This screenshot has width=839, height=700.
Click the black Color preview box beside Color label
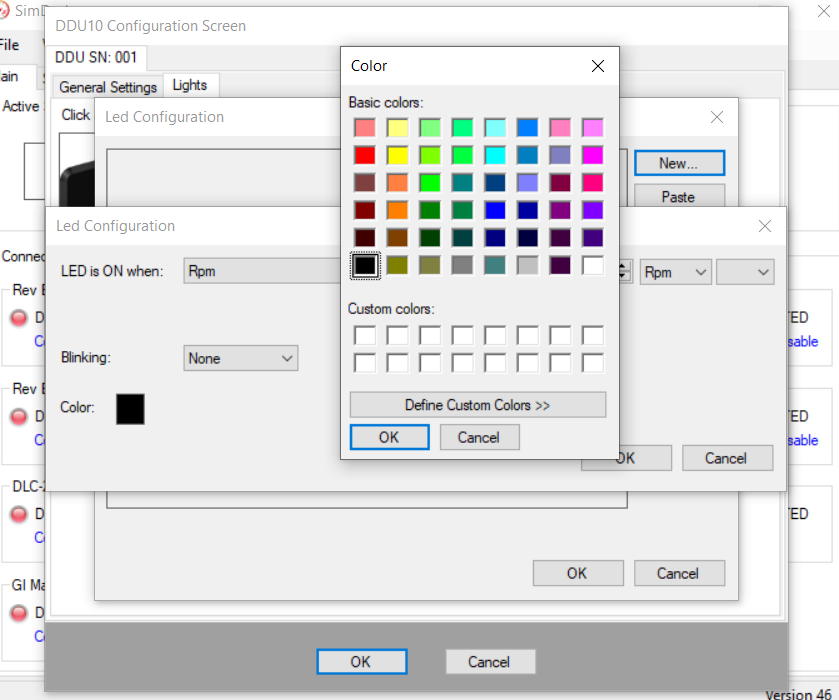130,408
